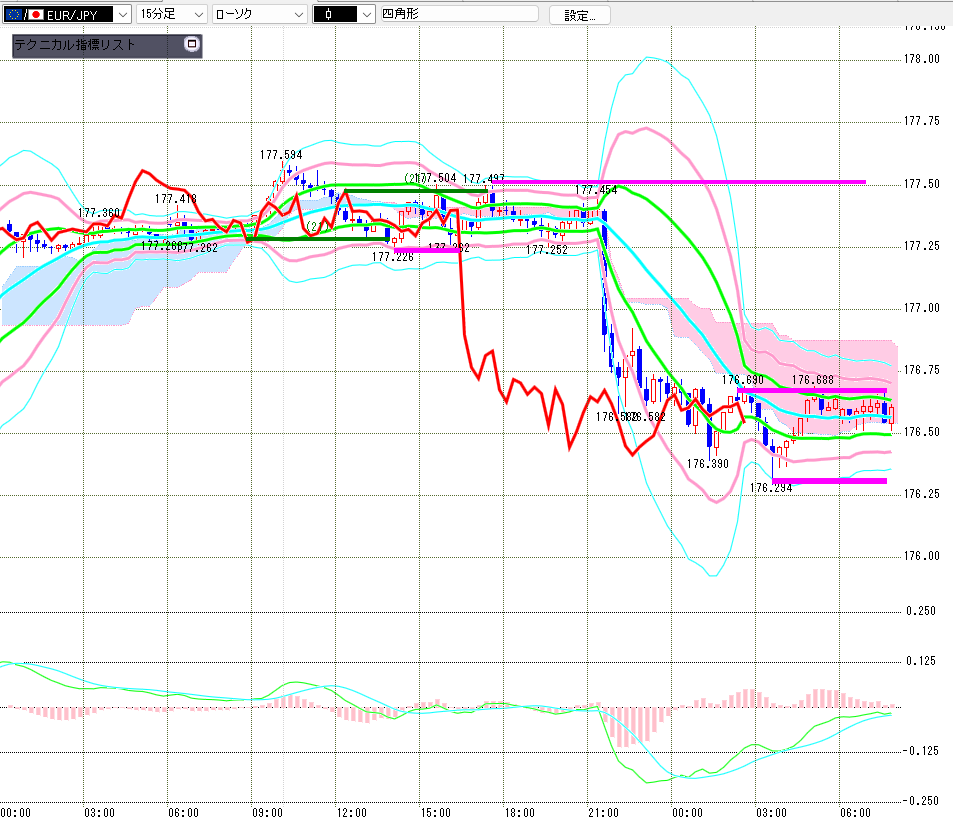Click the 18:00 time axis label

(520, 813)
